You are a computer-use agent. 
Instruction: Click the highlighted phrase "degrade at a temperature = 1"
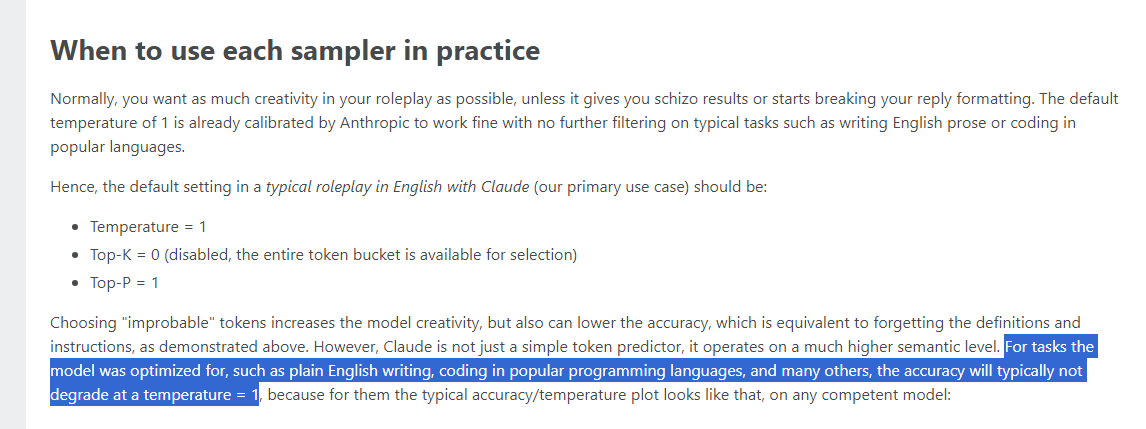click(x=154, y=395)
